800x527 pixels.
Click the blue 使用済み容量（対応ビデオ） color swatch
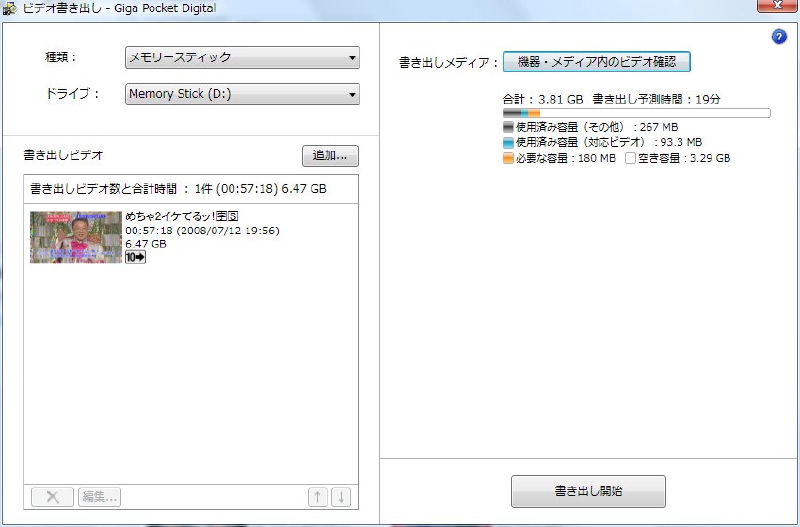point(508,142)
